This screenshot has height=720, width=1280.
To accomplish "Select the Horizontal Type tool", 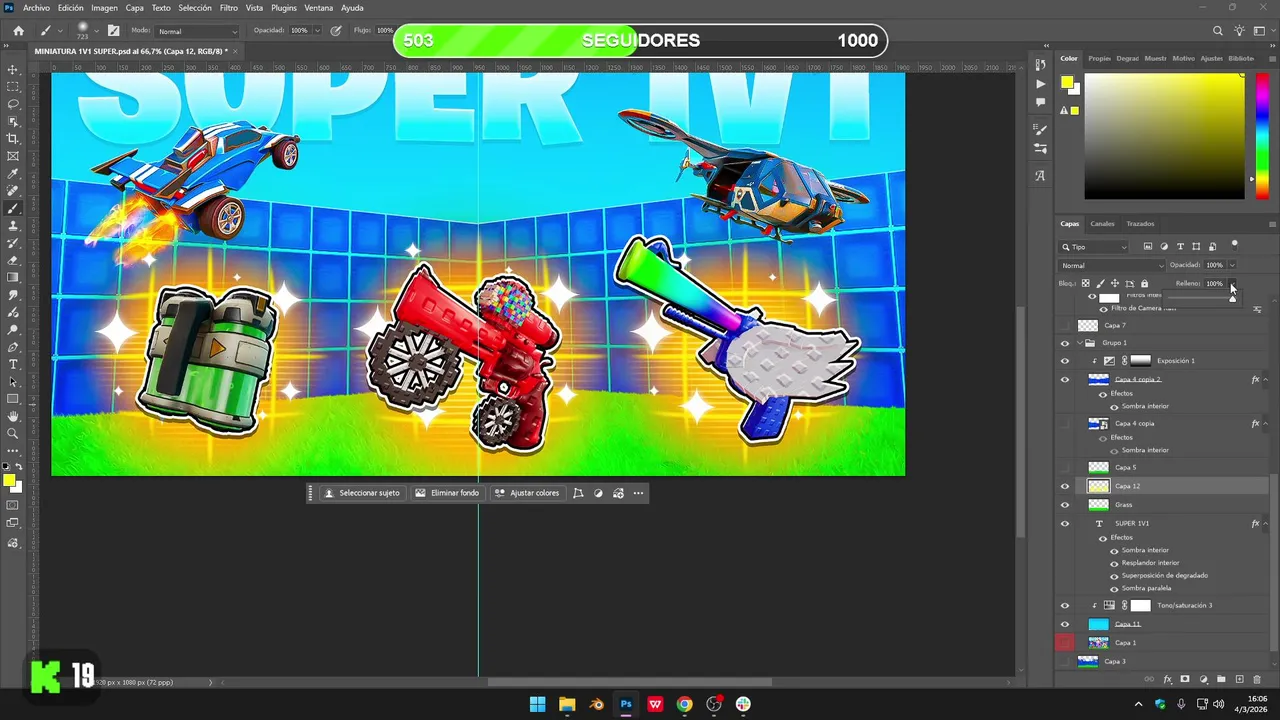I will pyautogui.click(x=13, y=364).
